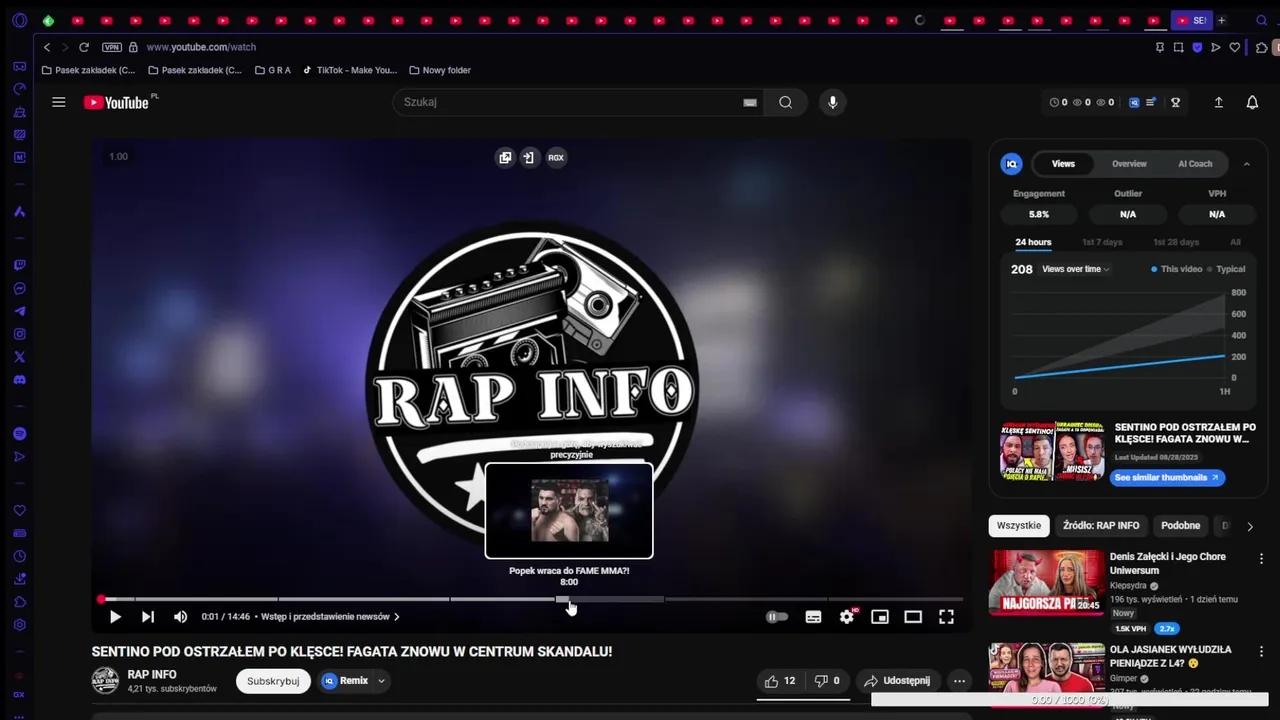1280x720 pixels.
Task: Open player settings gear
Action: coord(847,617)
